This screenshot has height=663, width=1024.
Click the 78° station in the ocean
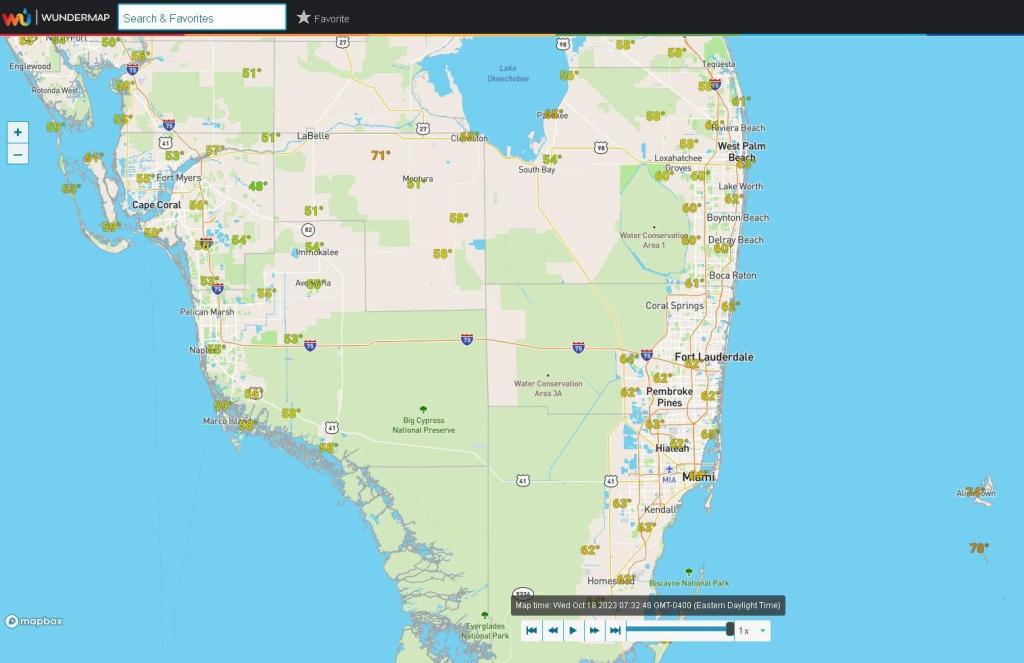tap(978, 548)
